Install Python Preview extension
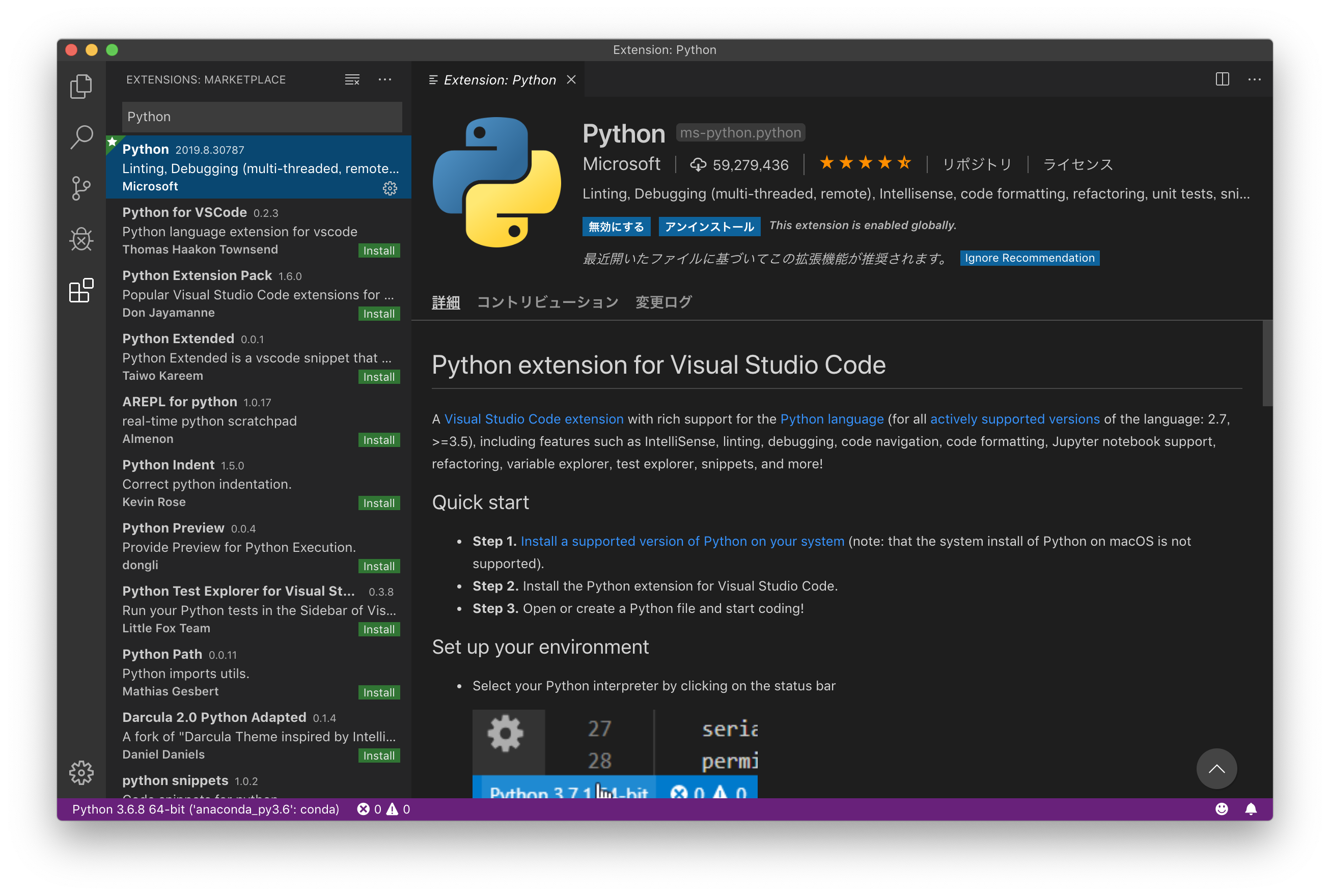1330x896 pixels. point(379,566)
